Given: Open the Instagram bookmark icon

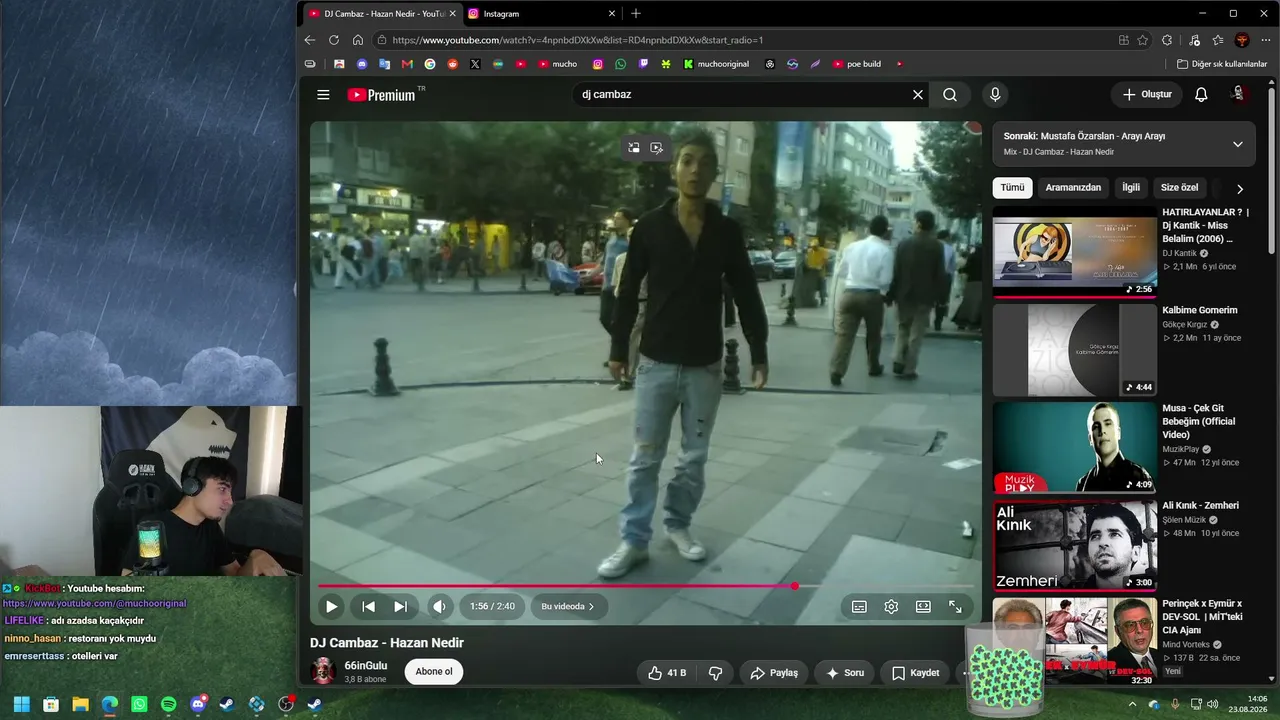Looking at the screenshot, I should 598,64.
